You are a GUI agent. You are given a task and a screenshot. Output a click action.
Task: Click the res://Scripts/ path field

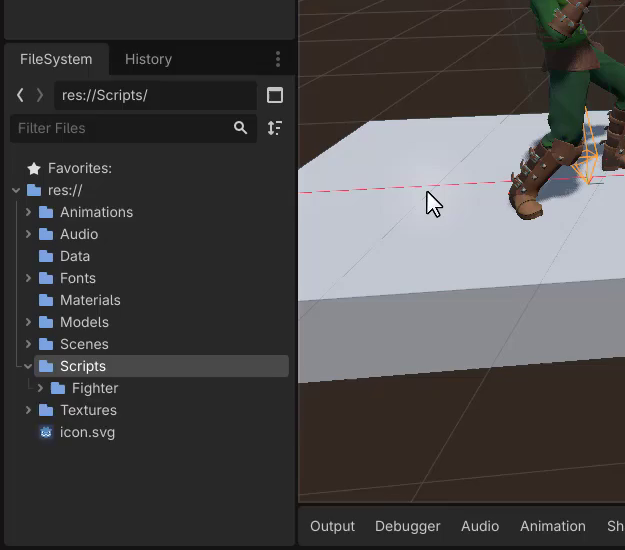(155, 95)
